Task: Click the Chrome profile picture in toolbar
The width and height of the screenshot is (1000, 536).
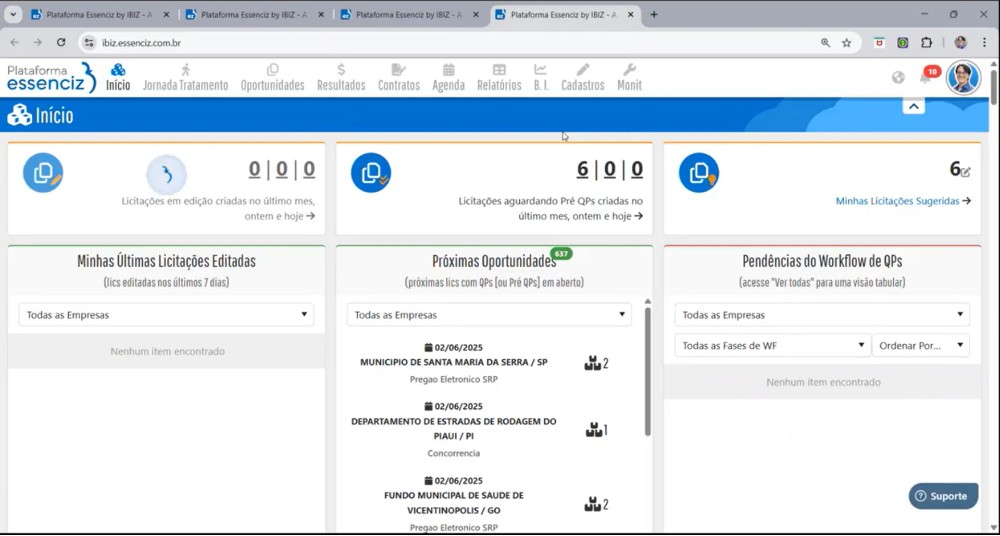Action: (x=960, y=43)
